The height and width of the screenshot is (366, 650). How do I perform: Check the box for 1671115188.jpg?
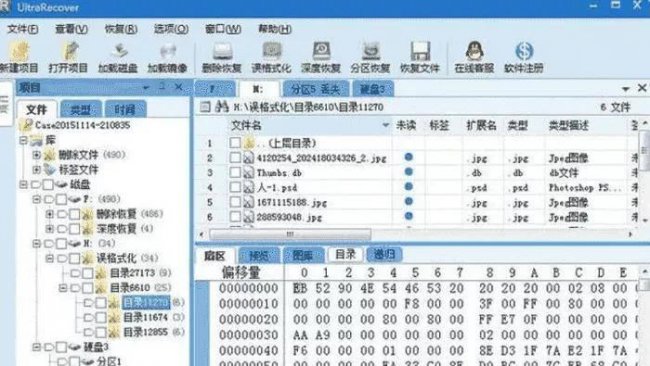(x=235, y=202)
